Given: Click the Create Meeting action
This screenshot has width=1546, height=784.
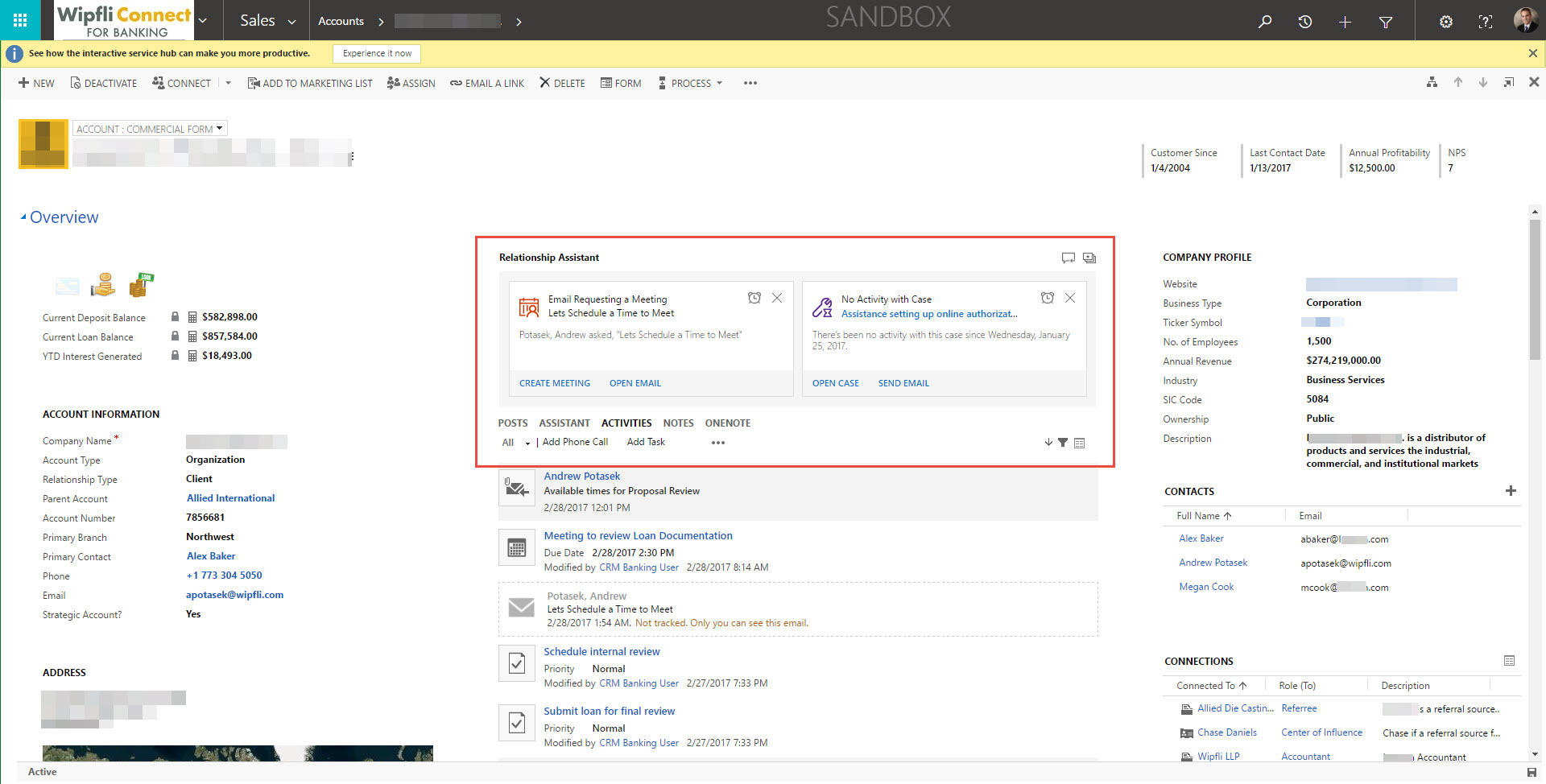Looking at the screenshot, I should point(555,383).
